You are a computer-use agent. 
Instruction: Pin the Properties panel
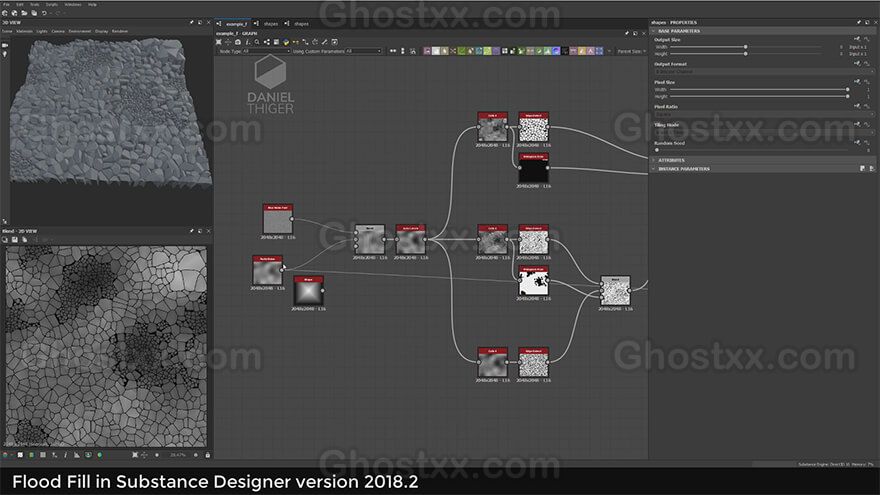[x=859, y=22]
